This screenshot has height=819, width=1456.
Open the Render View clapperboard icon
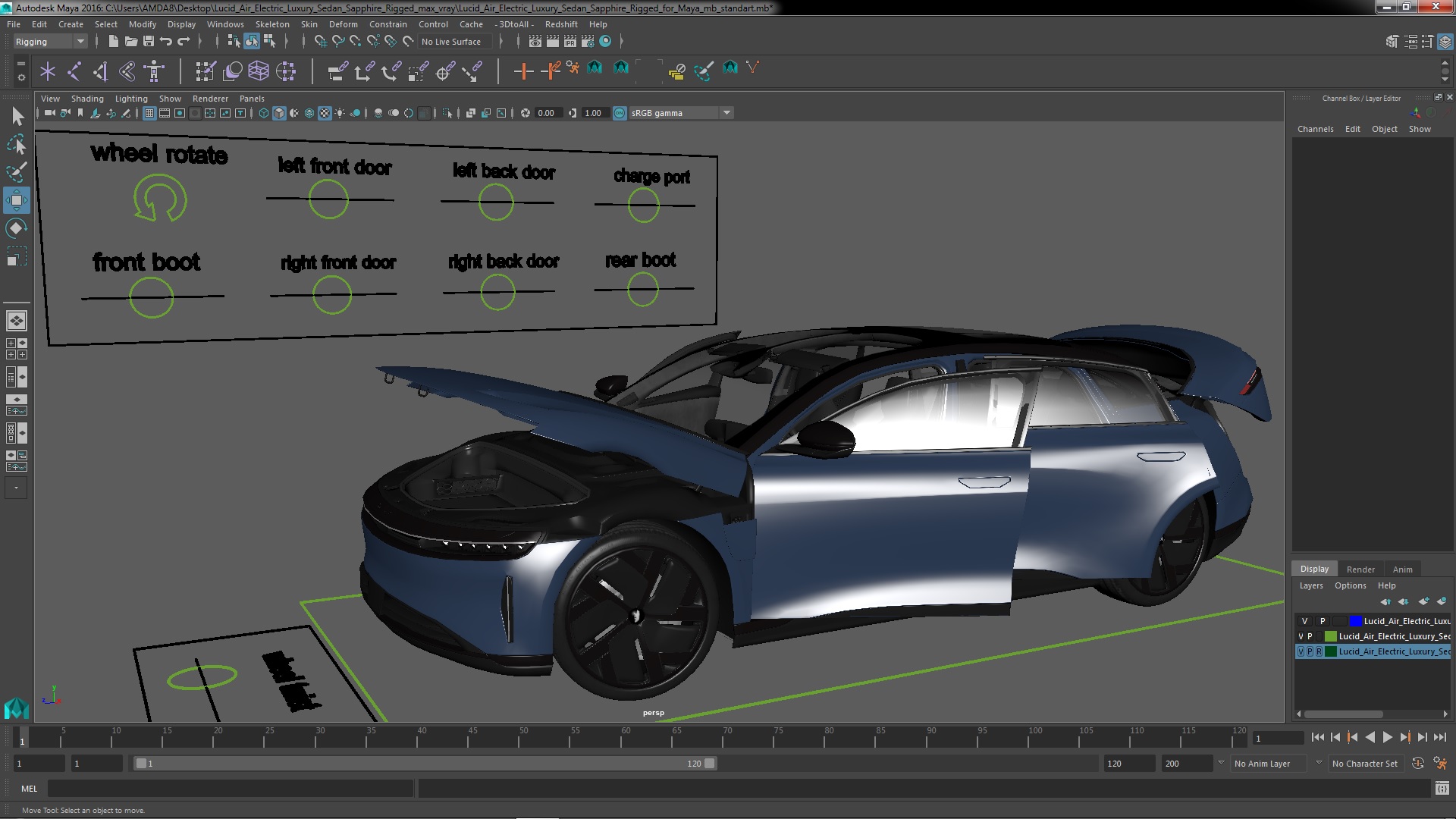coord(535,41)
